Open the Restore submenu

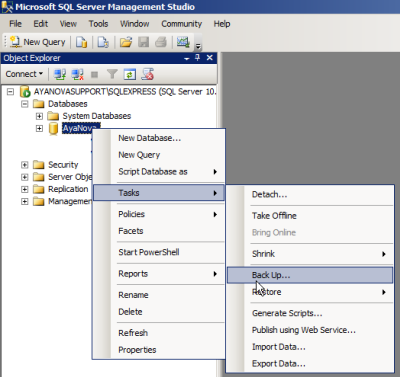click(310, 292)
